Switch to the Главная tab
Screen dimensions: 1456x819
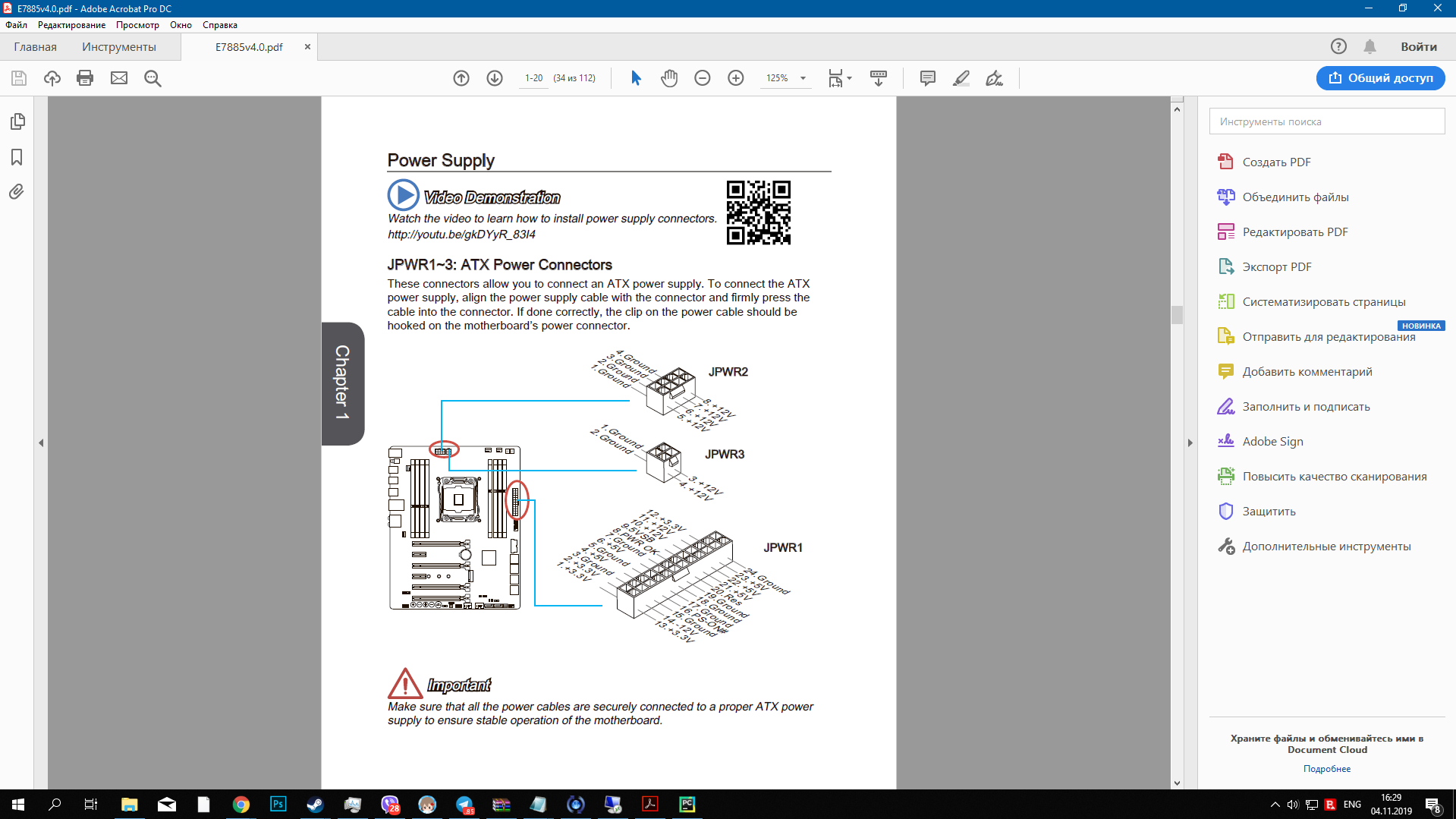click(35, 47)
